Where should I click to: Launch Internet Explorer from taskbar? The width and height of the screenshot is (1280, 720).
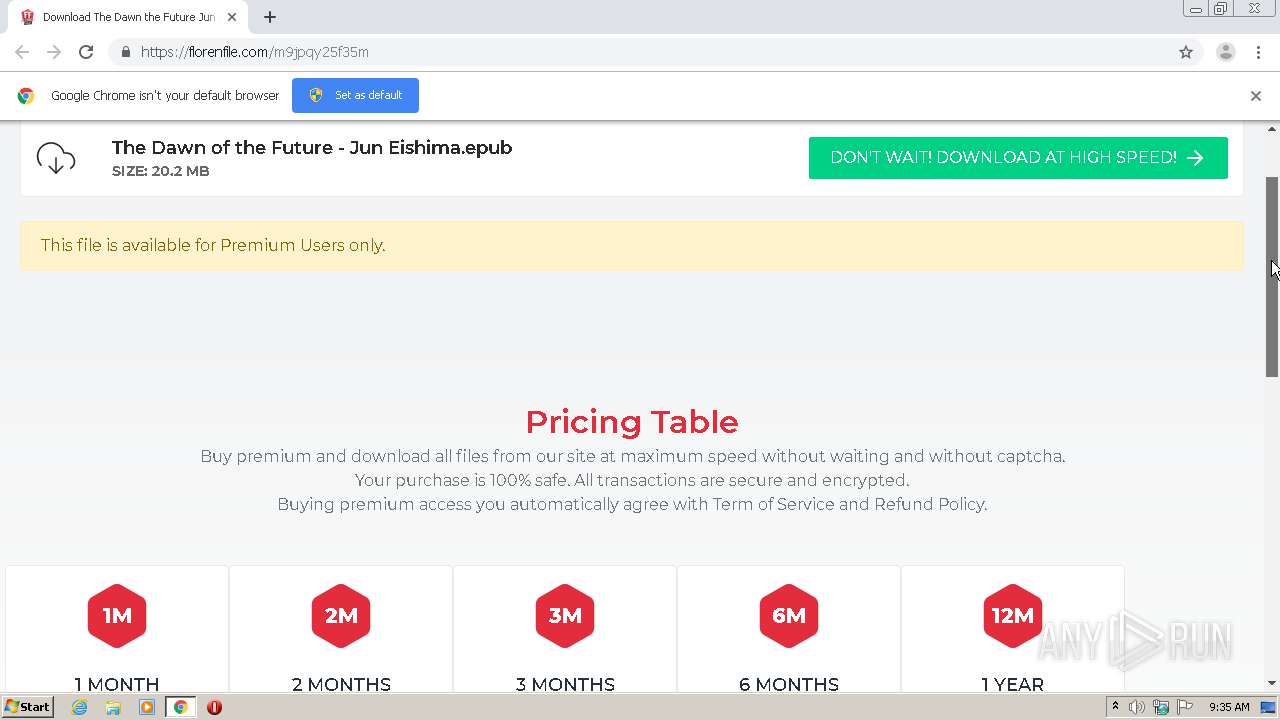tap(80, 707)
